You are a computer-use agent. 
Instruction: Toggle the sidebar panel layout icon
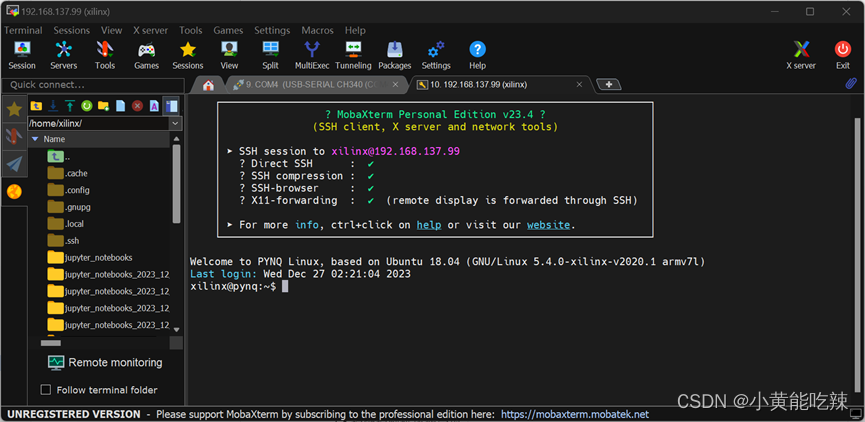tap(172, 106)
